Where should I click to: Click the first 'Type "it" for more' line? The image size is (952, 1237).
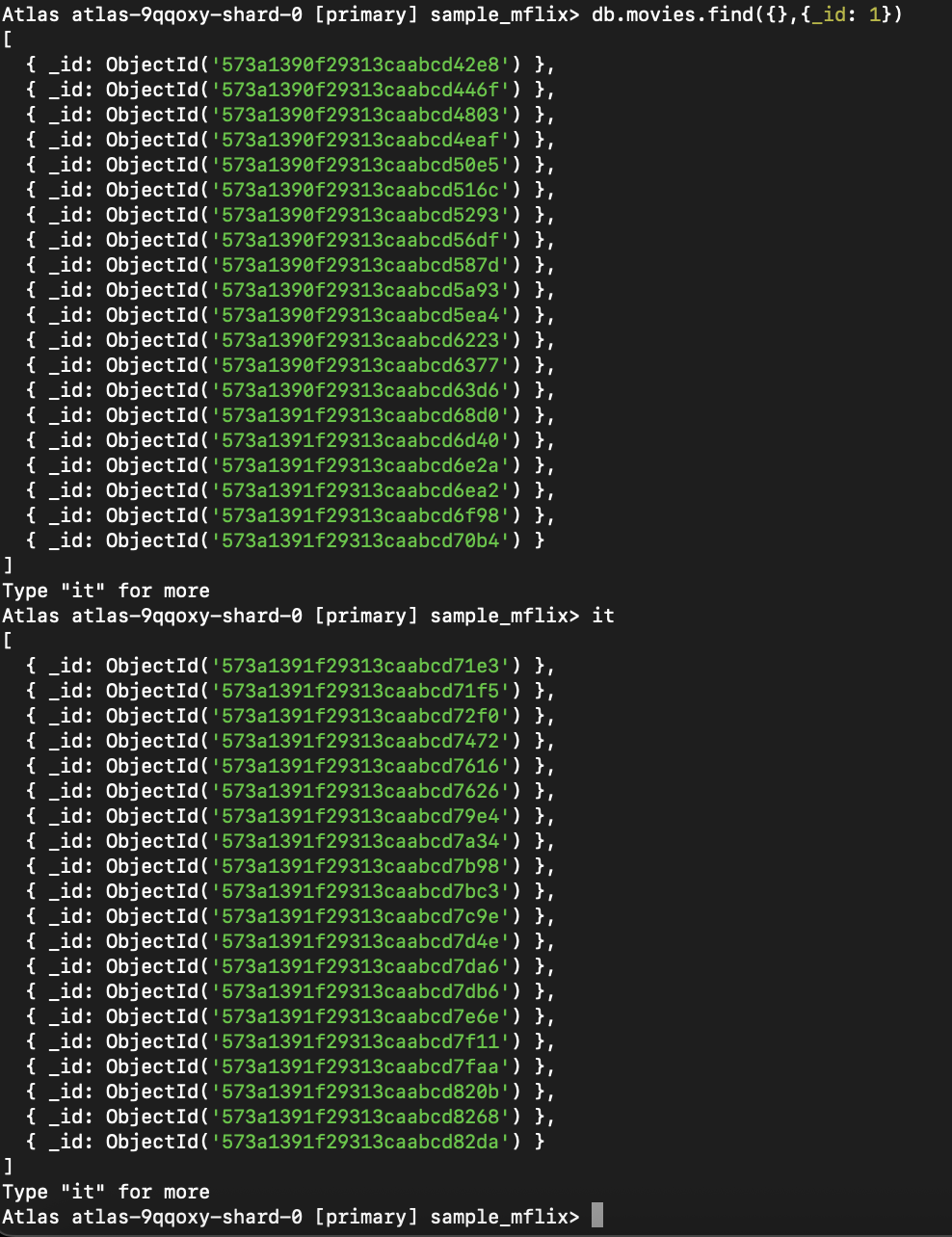106,591
